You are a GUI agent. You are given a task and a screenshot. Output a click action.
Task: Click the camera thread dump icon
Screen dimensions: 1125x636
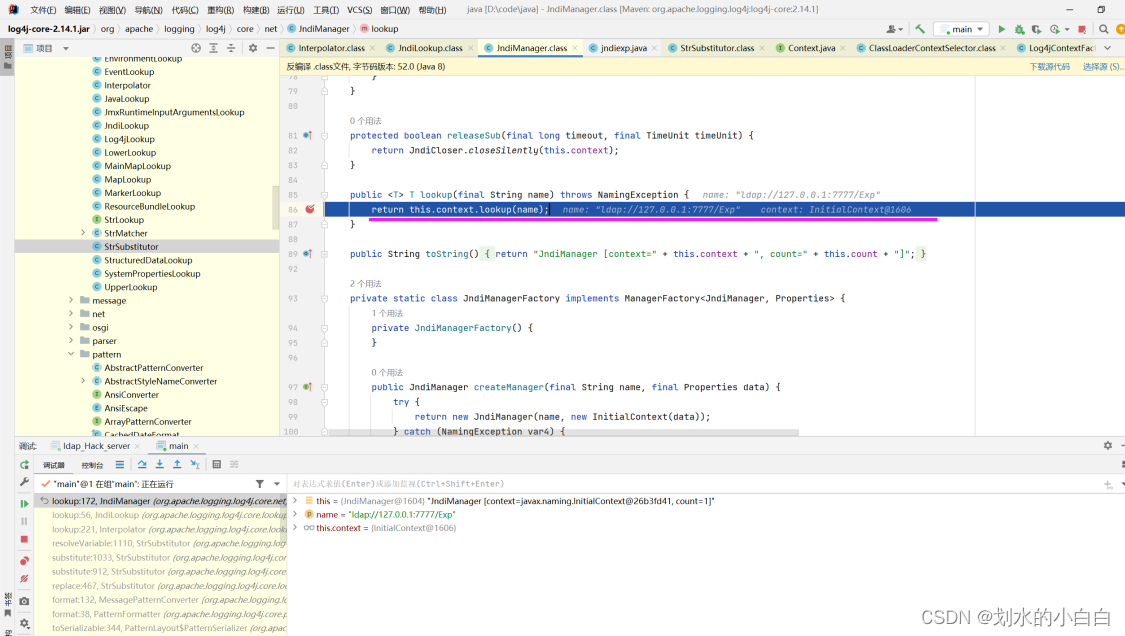[24, 601]
